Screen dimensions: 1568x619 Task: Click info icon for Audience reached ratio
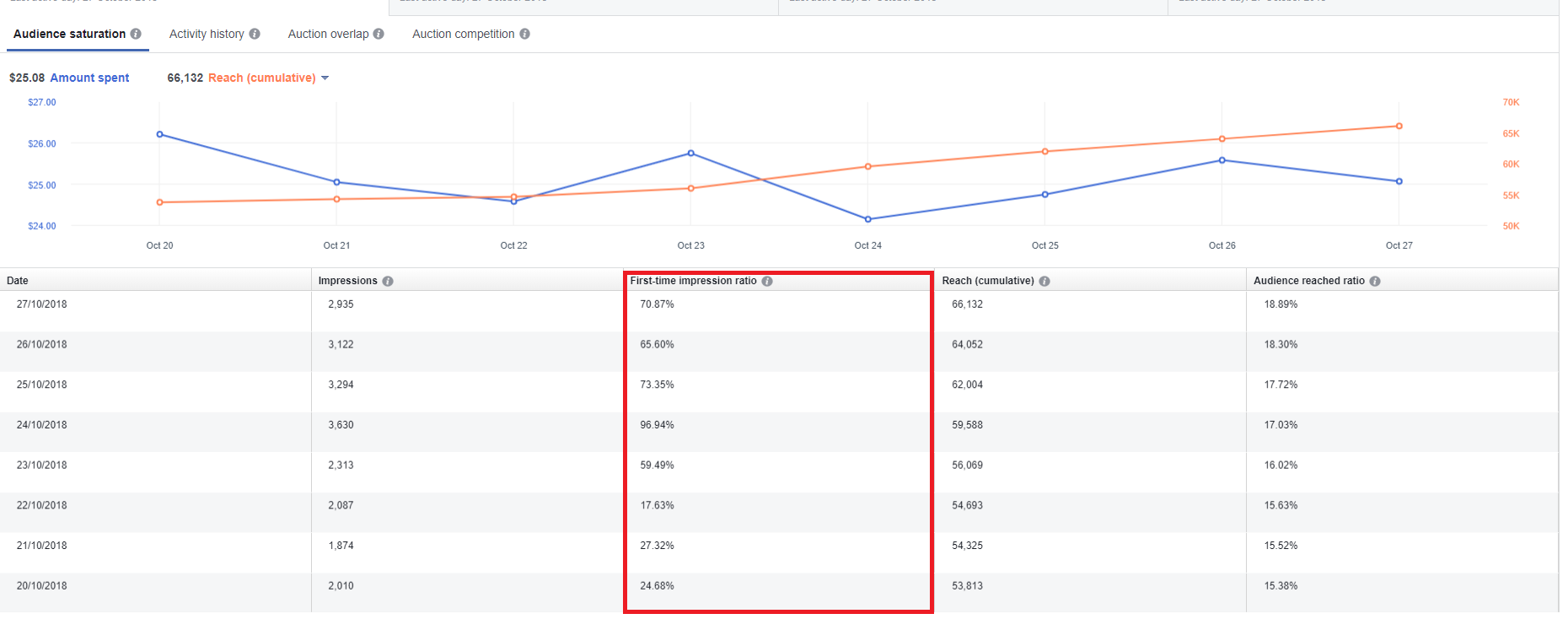click(1375, 281)
